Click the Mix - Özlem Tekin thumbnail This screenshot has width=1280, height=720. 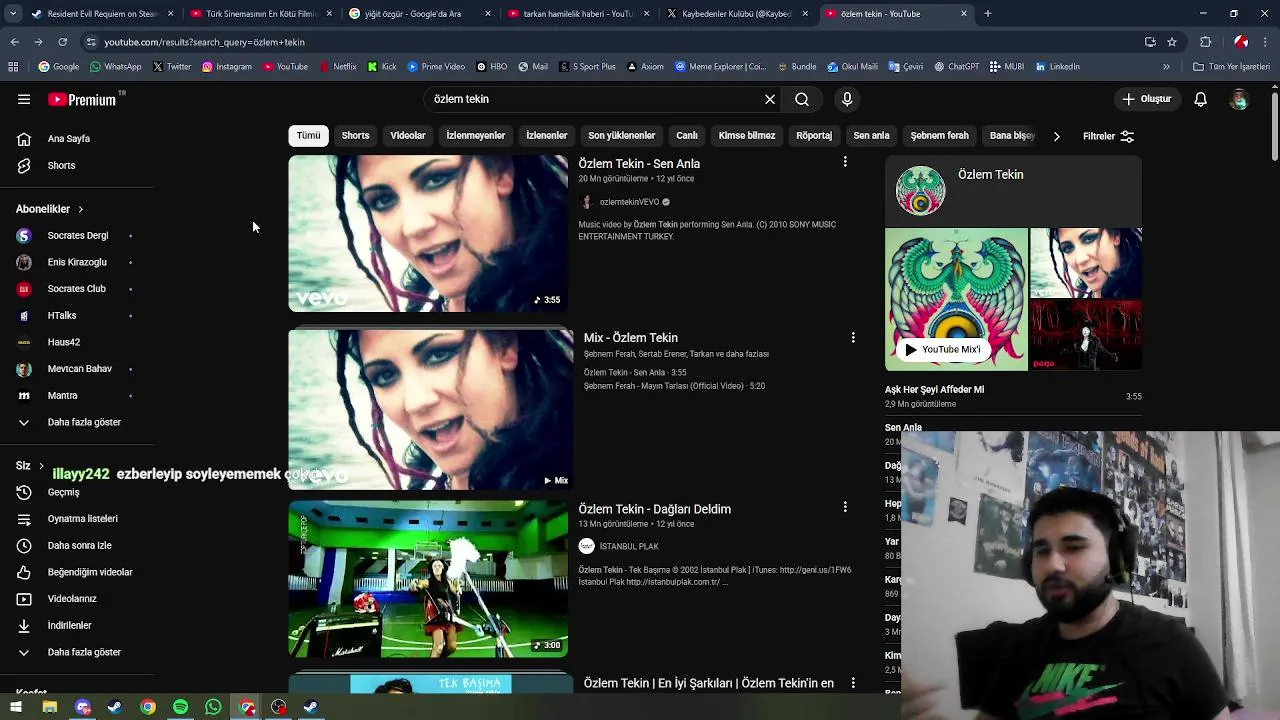[x=431, y=409]
